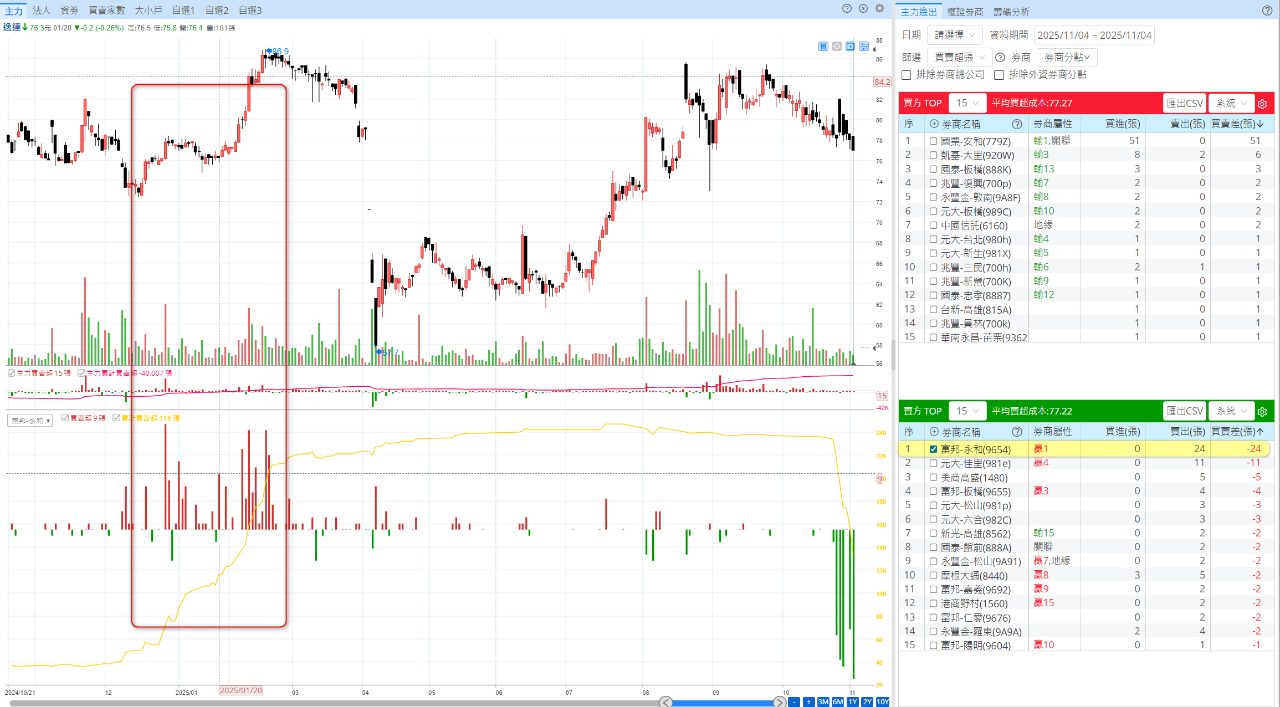Open 日期 請選擇 dropdown

tap(954, 35)
